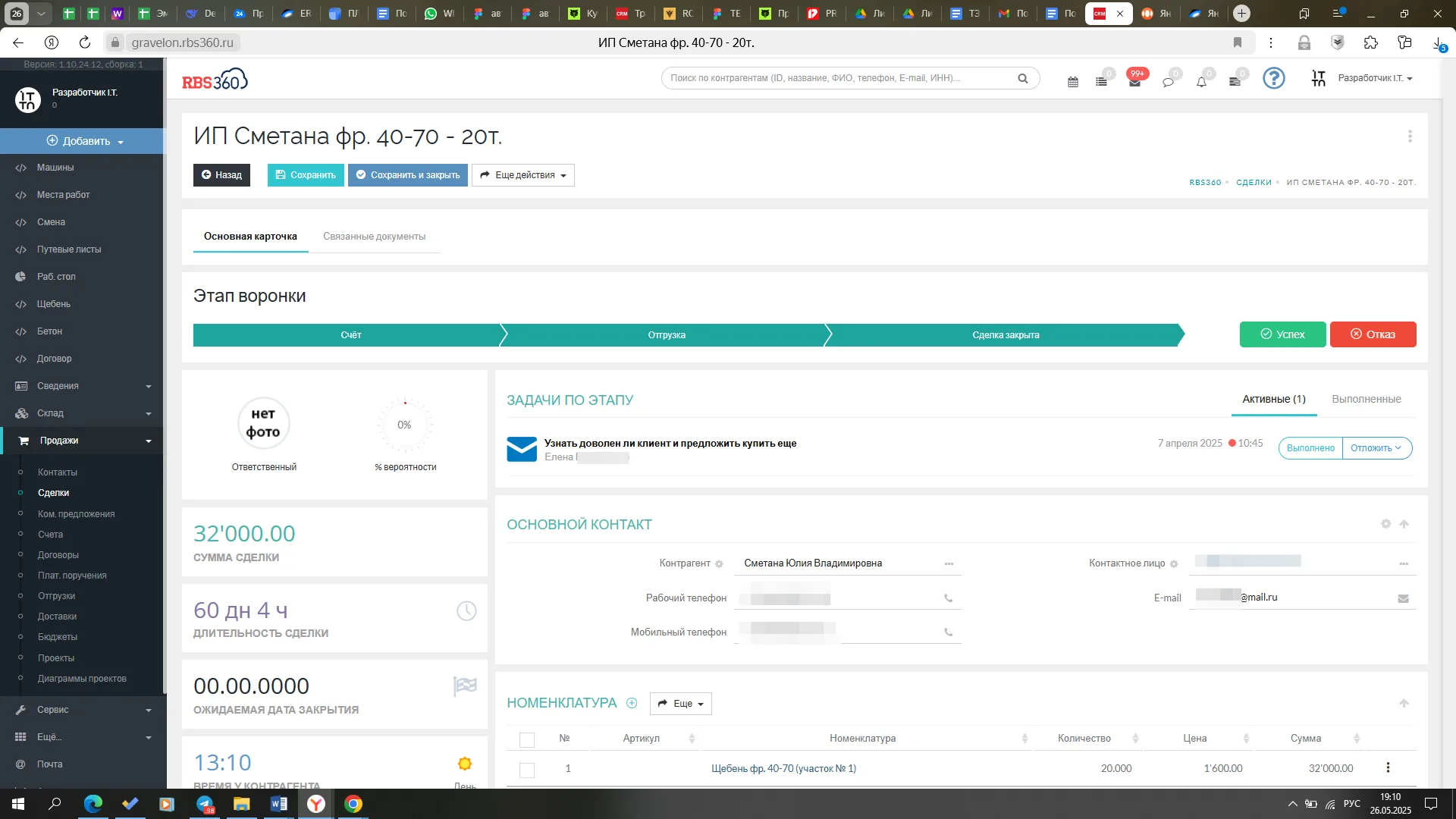Mark the task as Выполнено
The height and width of the screenshot is (819, 1456).
pyautogui.click(x=1310, y=448)
